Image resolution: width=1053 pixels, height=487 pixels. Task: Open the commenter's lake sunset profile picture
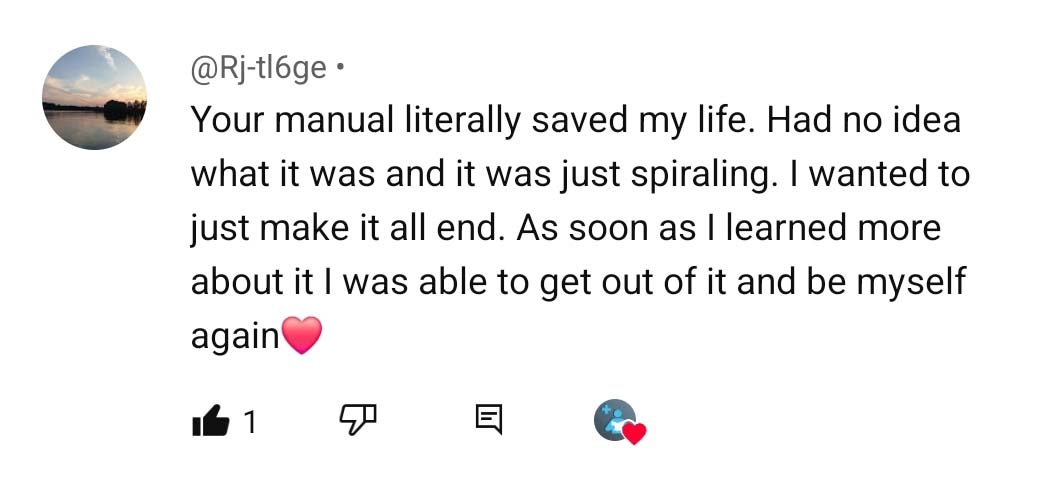(x=94, y=98)
